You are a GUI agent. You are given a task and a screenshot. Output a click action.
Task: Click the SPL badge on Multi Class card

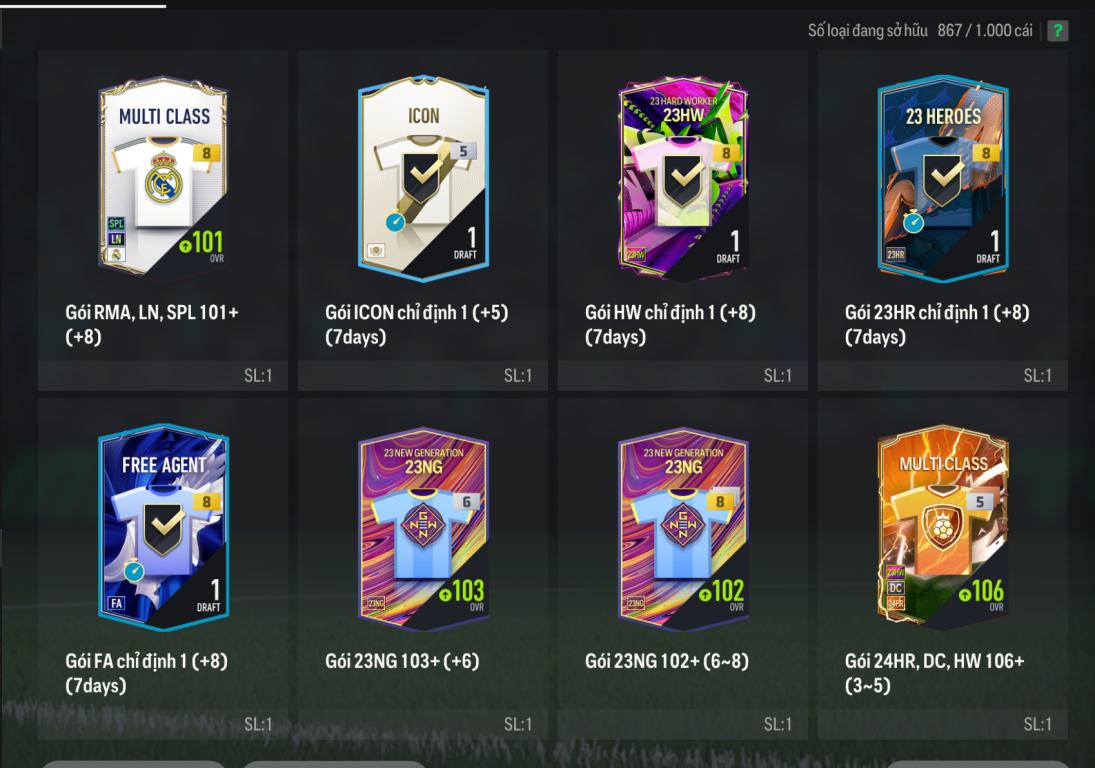coord(116,223)
